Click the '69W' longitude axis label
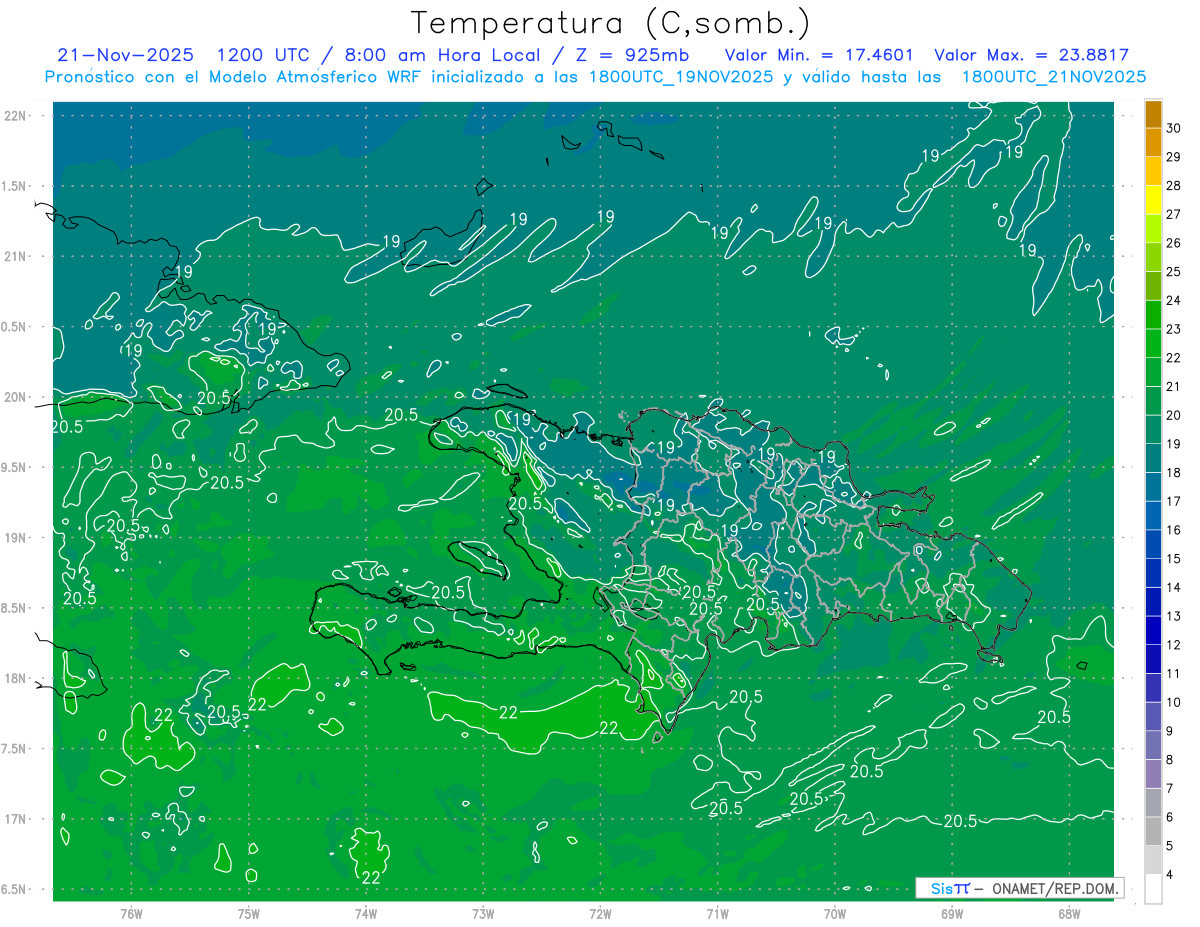Screen dimensions: 1200x927 [952, 914]
